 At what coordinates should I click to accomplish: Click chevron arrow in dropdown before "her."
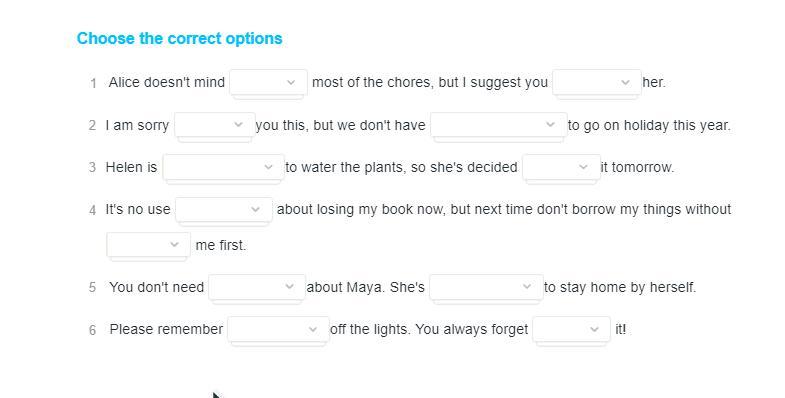pos(625,82)
